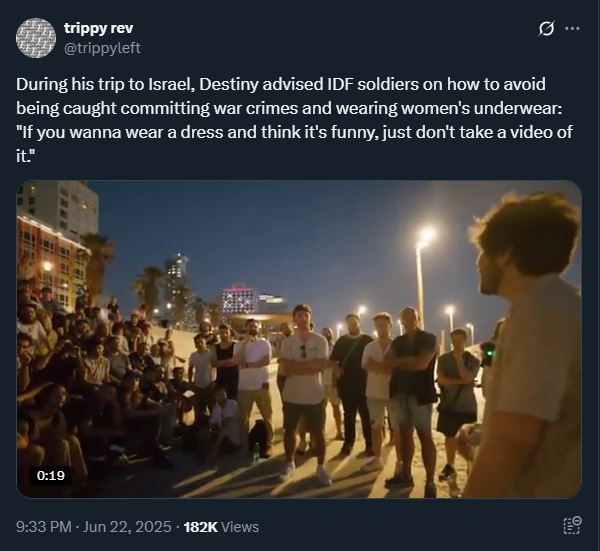Open the trippy rev display name
This screenshot has height=551, width=600.
pos(98,28)
